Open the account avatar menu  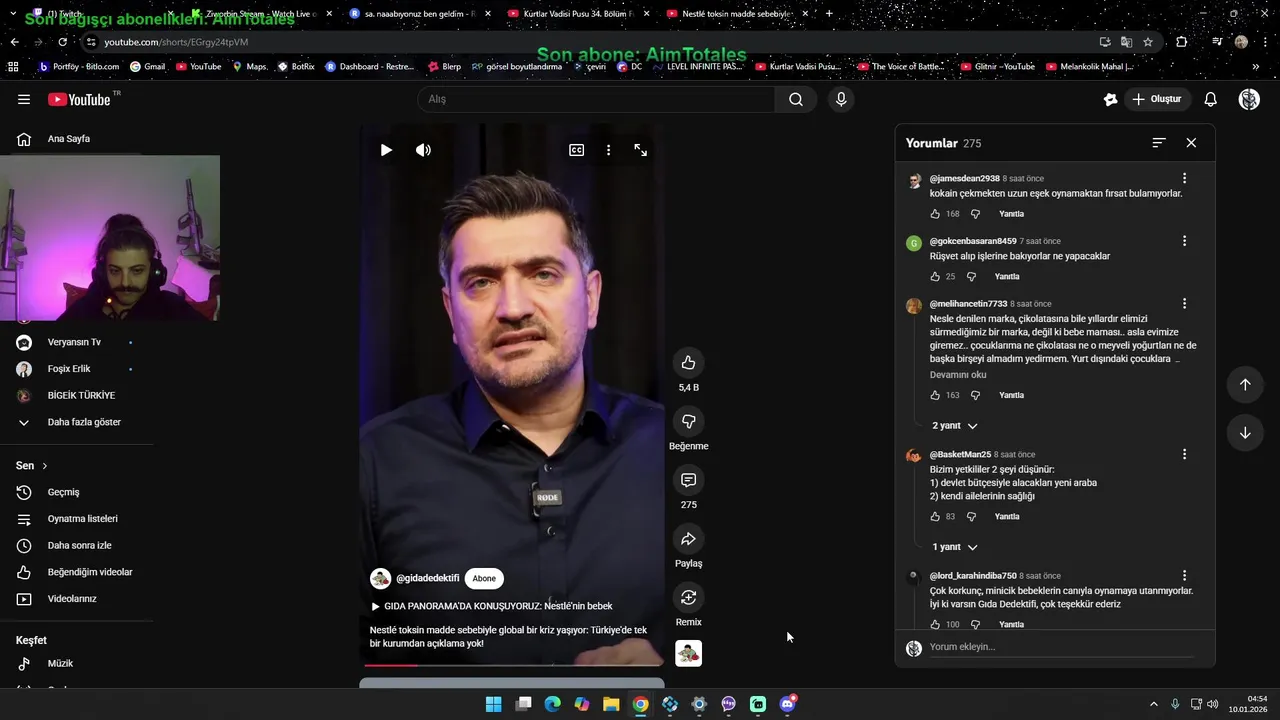(1249, 99)
